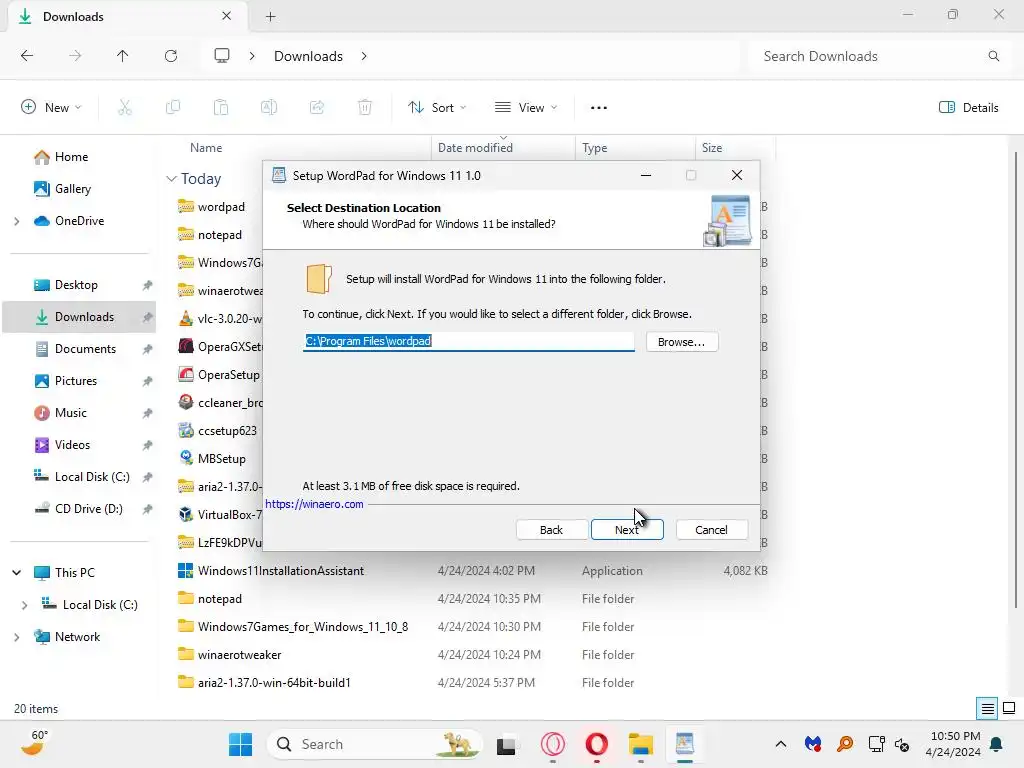
Task: Select Windows7Games_for_Windows_11_10_8 folder
Action: (x=303, y=627)
